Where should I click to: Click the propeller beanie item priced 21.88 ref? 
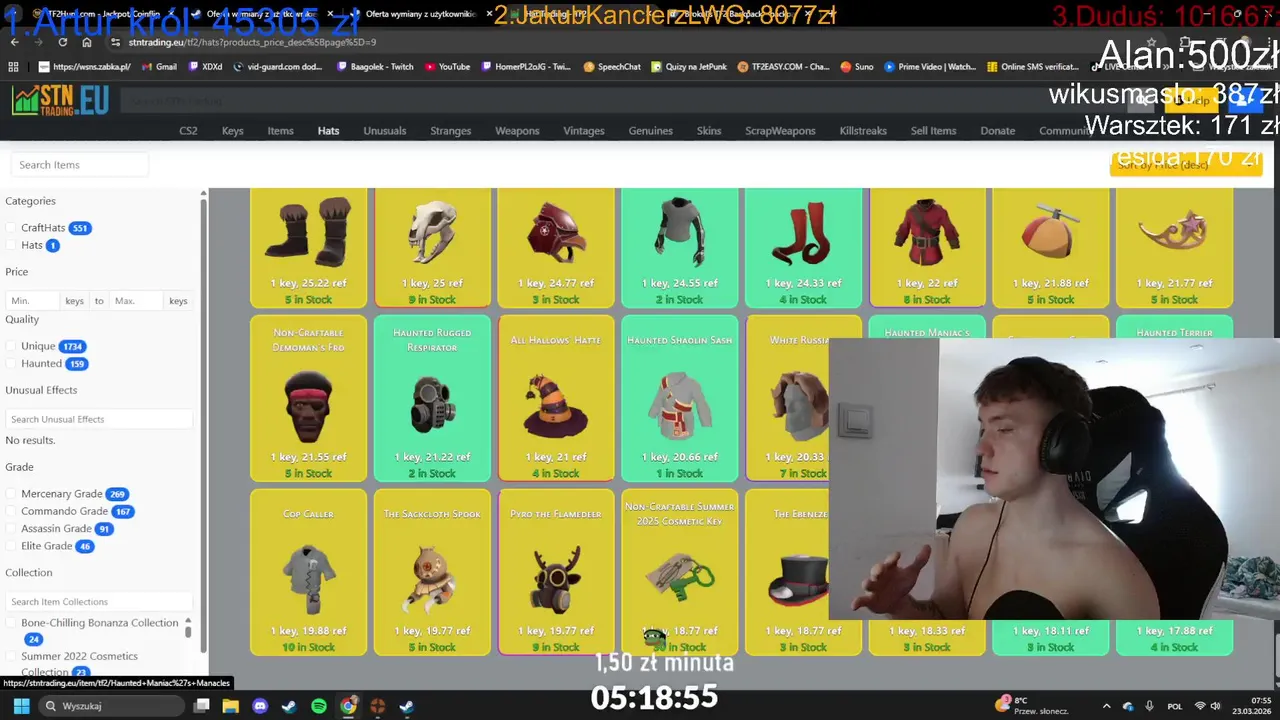pyautogui.click(x=1050, y=247)
